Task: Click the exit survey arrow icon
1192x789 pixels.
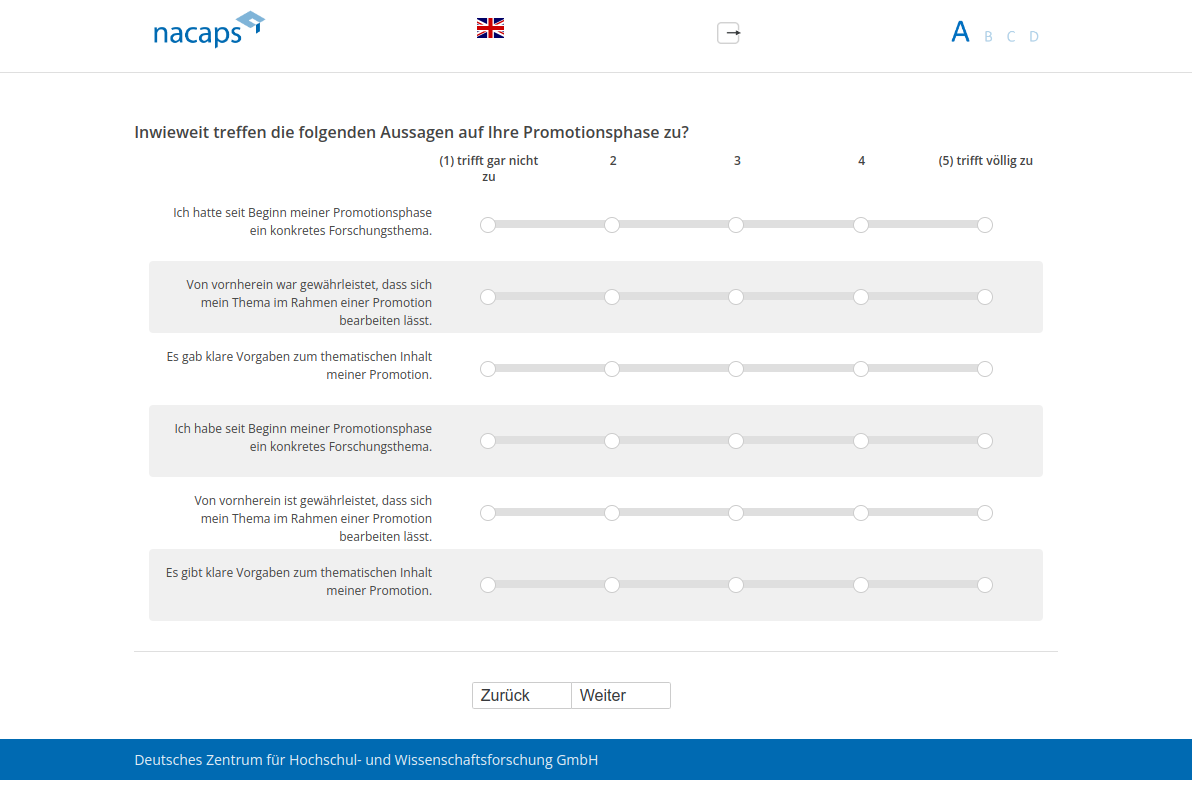Action: [x=729, y=33]
